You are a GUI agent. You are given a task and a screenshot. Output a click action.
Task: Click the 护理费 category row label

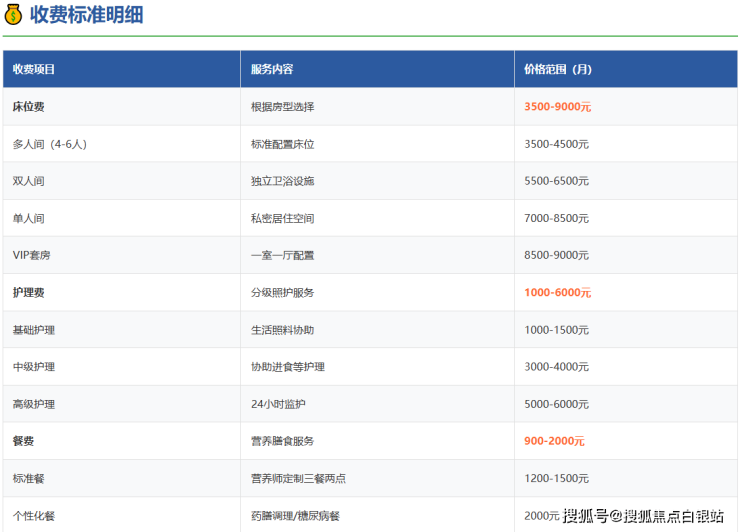[28, 293]
